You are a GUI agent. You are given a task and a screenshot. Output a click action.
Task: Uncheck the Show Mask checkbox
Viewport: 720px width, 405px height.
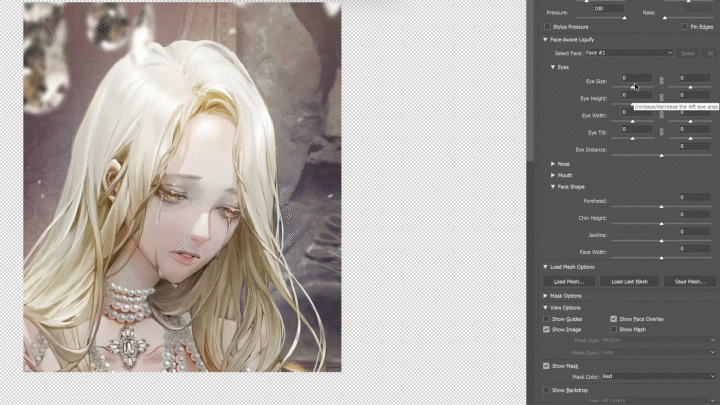pos(546,366)
